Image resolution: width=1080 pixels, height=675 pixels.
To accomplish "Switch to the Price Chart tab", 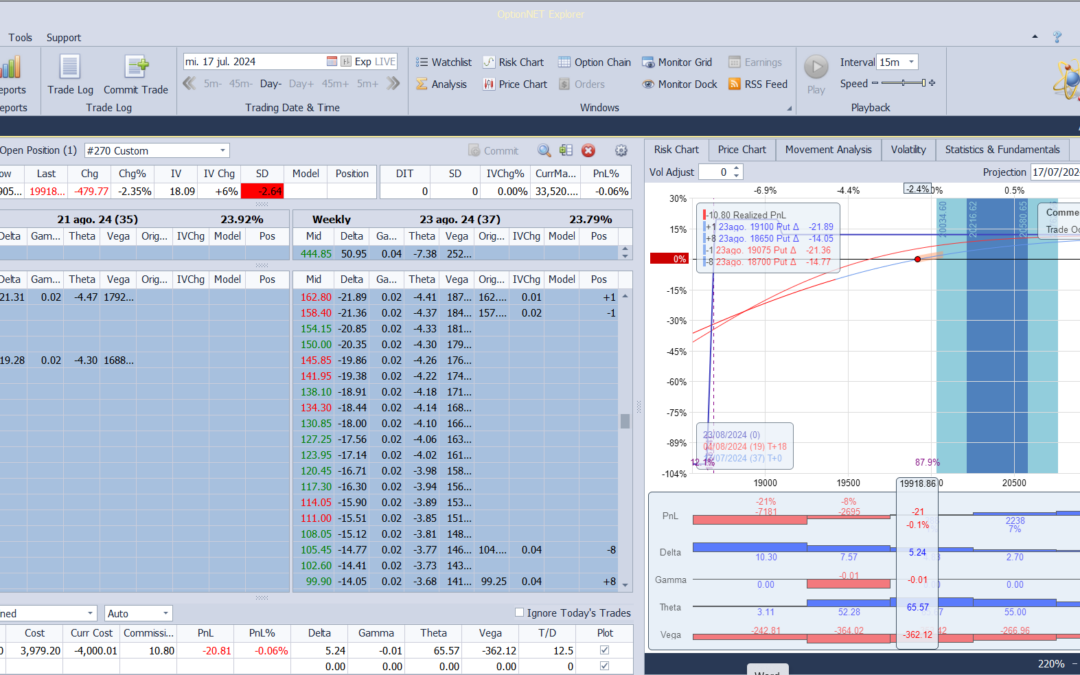I will pyautogui.click(x=741, y=149).
